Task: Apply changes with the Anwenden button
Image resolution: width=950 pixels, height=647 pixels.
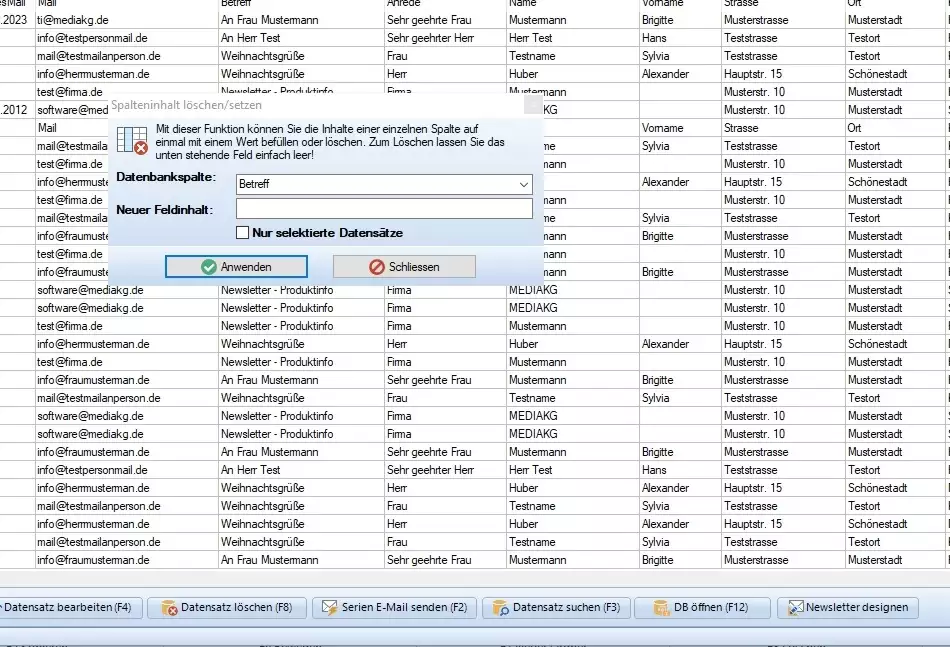Action: (236, 267)
